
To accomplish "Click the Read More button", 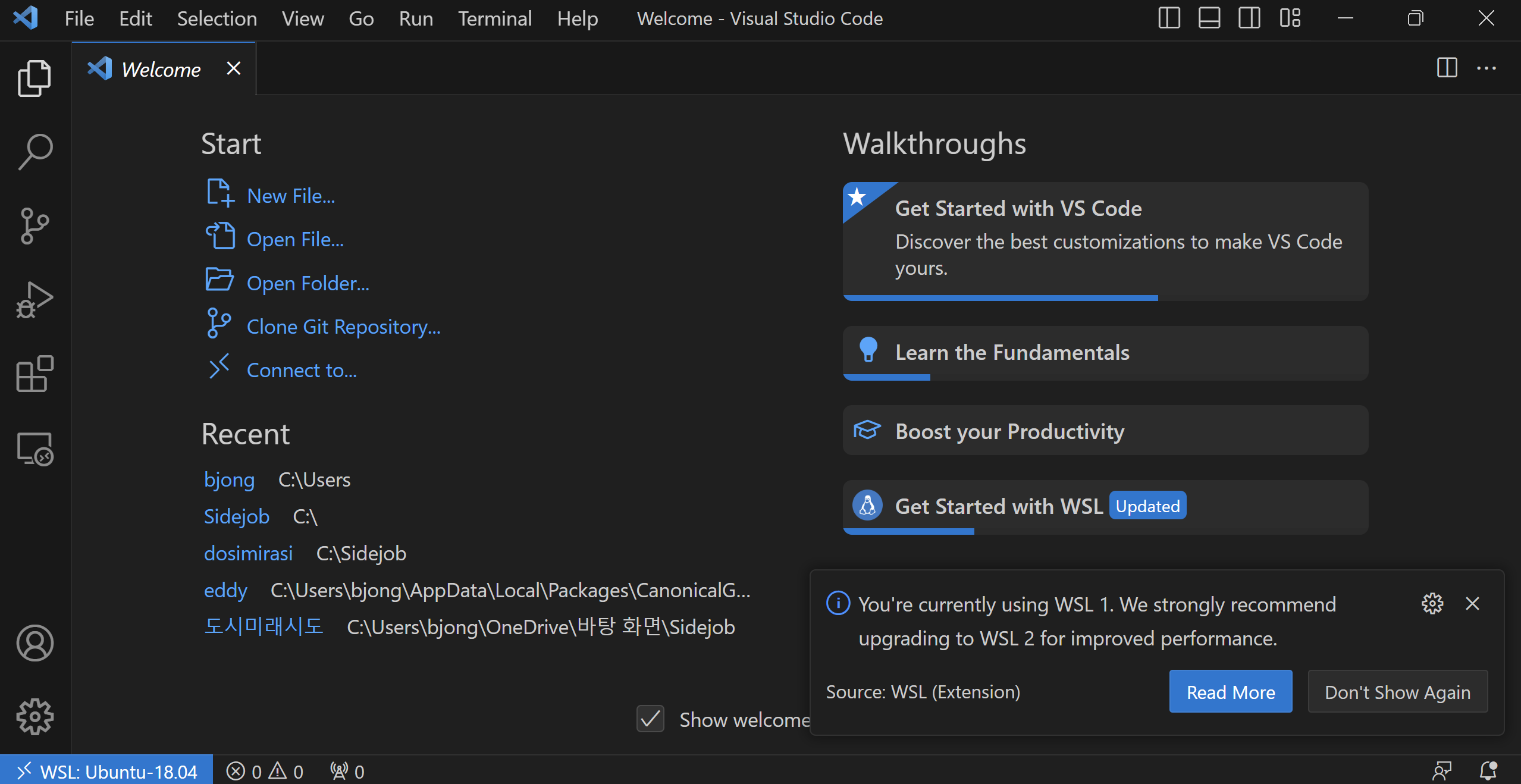I will pyautogui.click(x=1230, y=692).
